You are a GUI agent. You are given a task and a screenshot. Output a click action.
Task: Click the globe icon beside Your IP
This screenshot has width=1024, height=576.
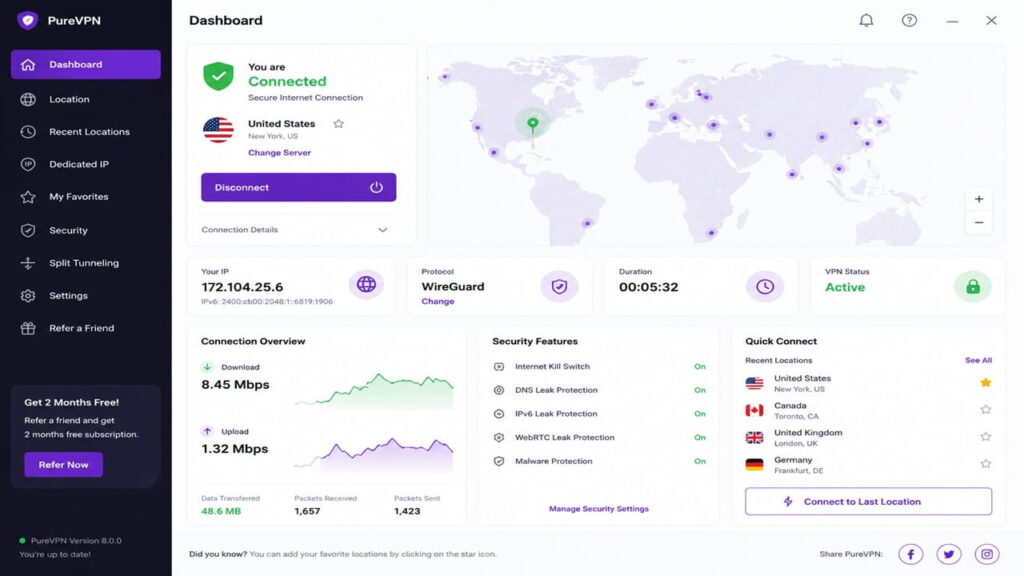tap(366, 285)
